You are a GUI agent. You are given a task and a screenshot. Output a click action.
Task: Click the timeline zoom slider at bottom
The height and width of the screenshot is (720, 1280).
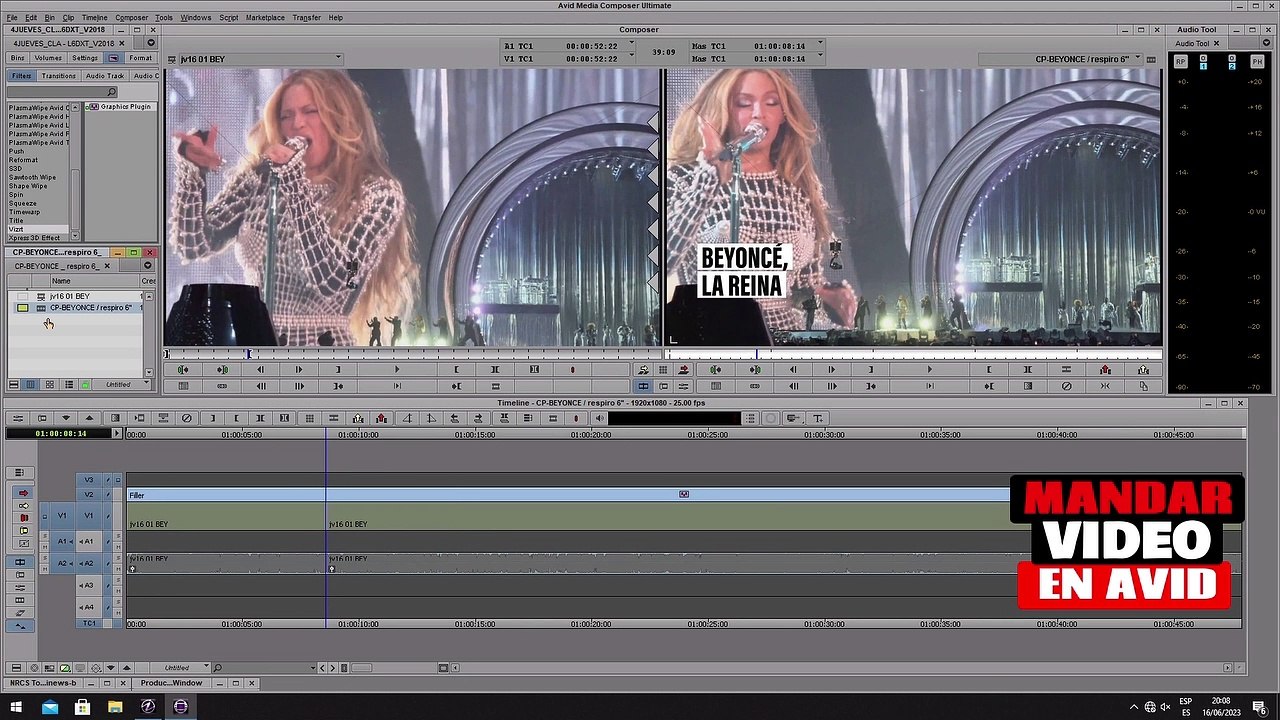click(x=362, y=668)
